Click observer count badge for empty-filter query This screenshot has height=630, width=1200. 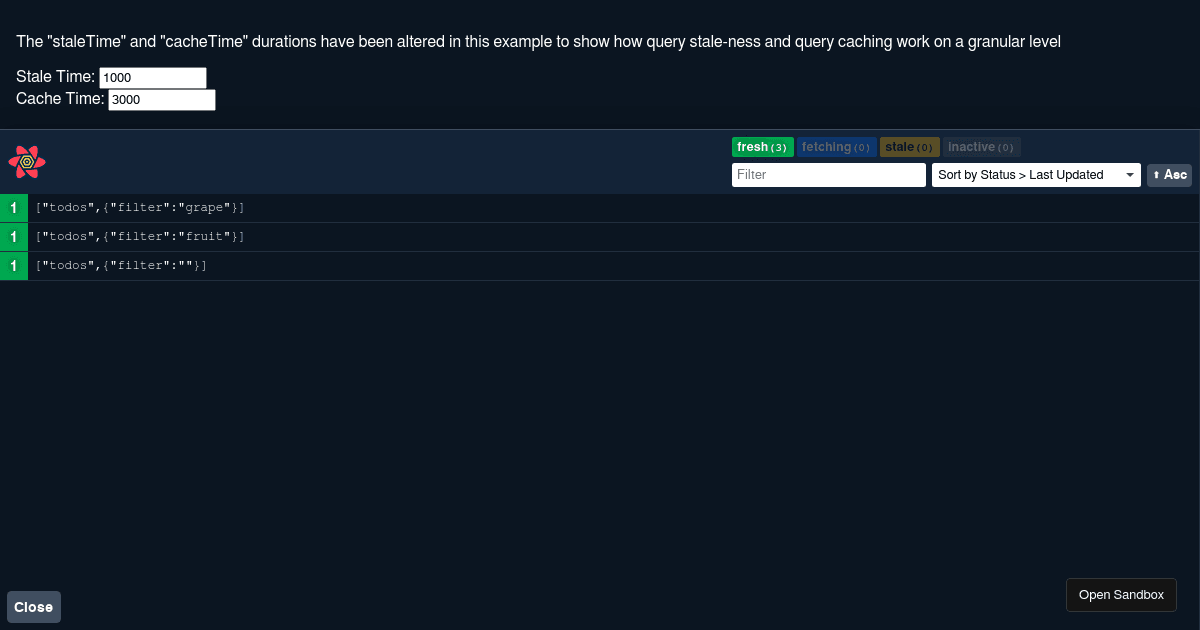coord(14,266)
